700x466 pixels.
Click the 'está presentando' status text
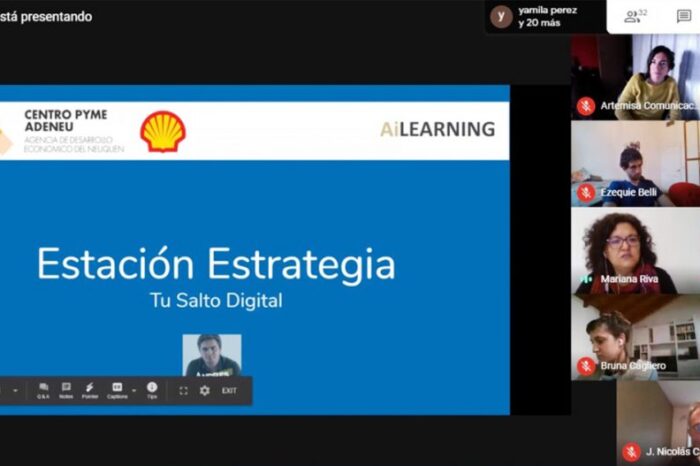(x=46, y=17)
